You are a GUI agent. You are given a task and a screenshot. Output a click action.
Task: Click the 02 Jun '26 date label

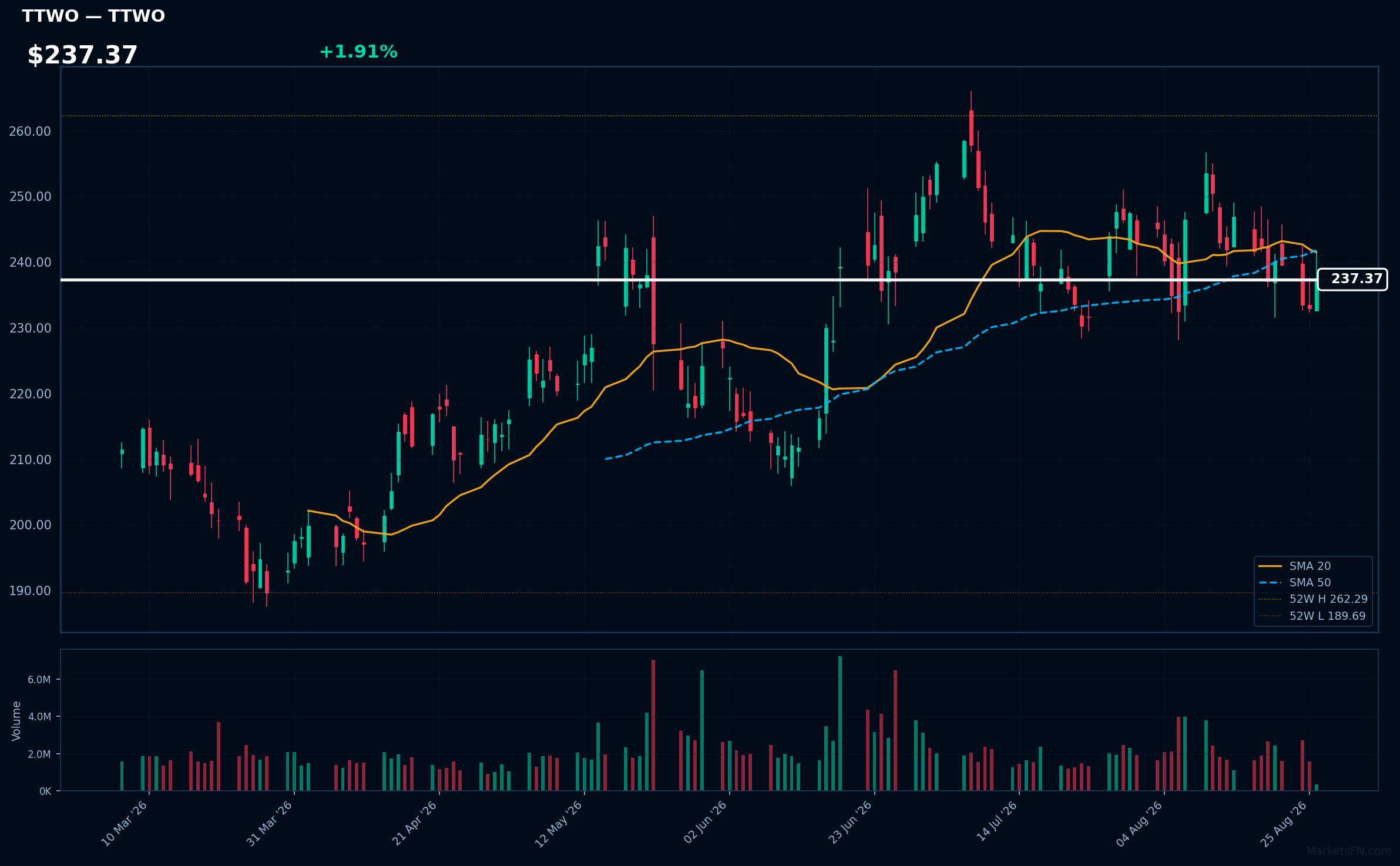(705, 823)
